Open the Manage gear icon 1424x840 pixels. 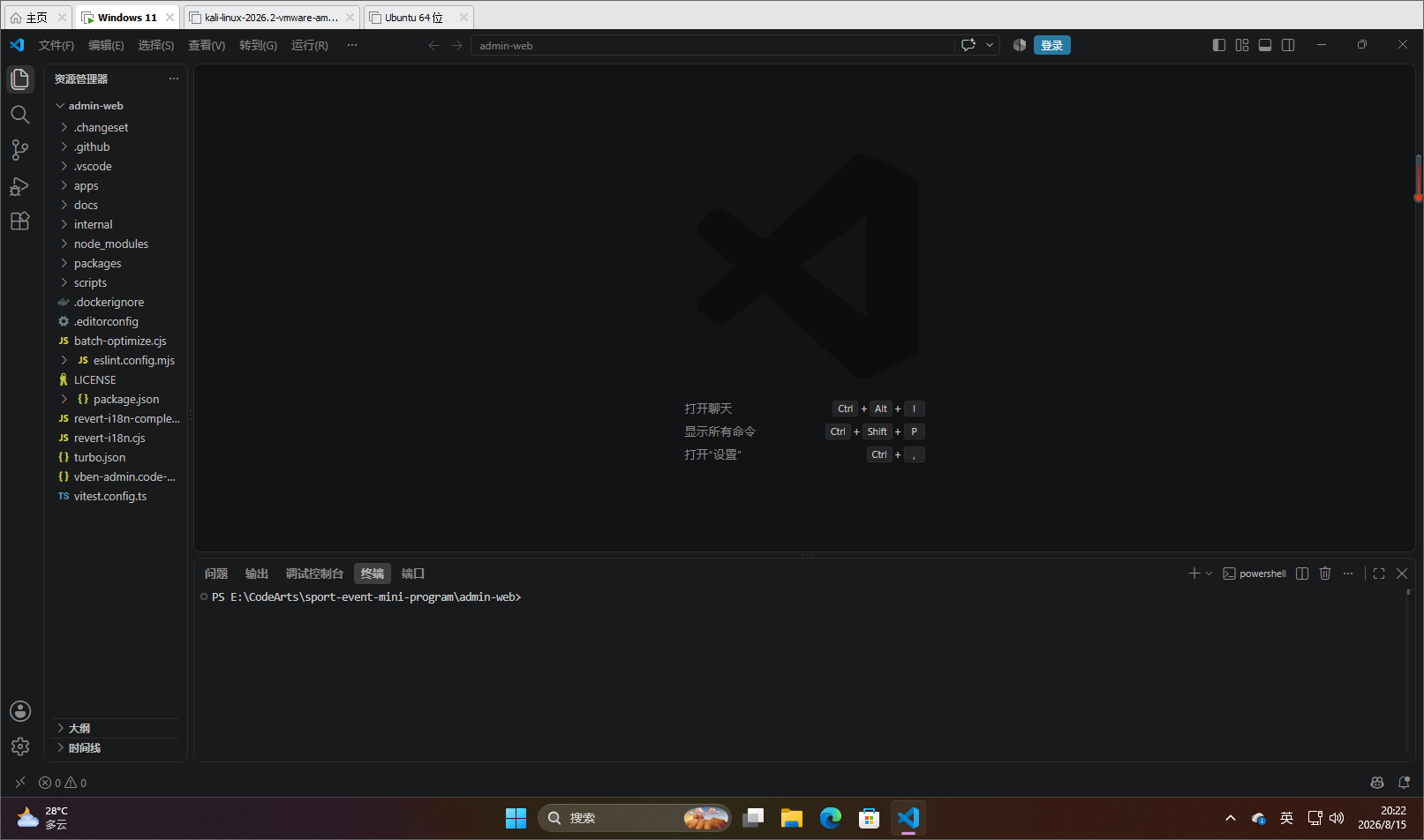[x=20, y=746]
